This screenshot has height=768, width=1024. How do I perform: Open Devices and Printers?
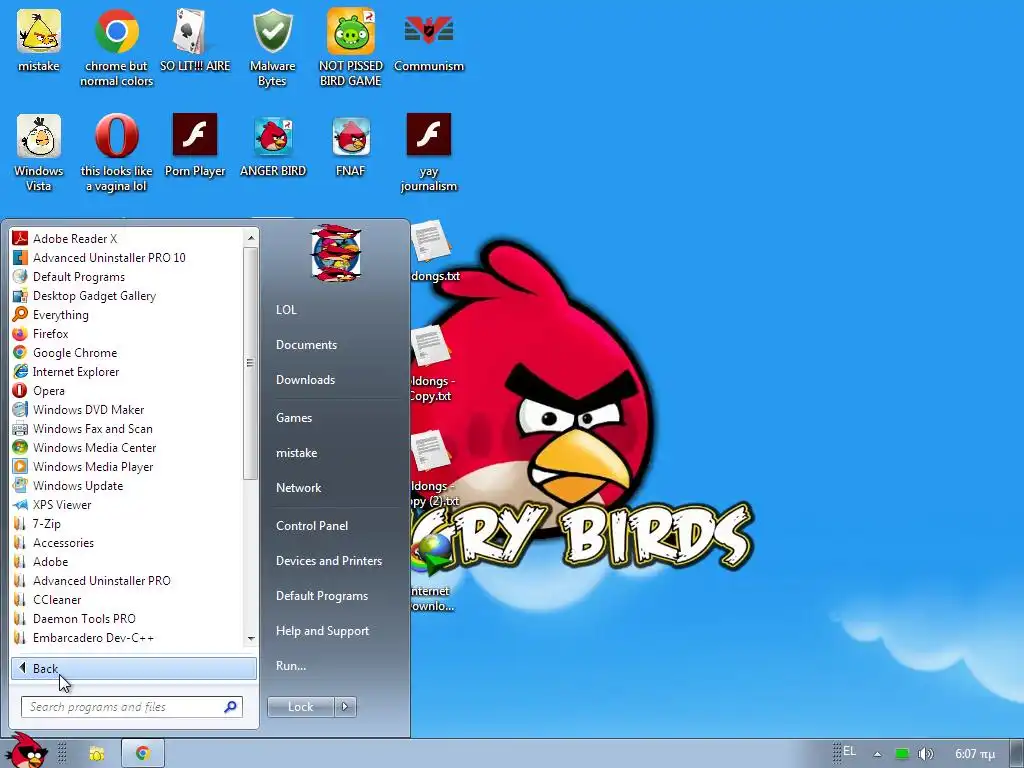coord(328,560)
